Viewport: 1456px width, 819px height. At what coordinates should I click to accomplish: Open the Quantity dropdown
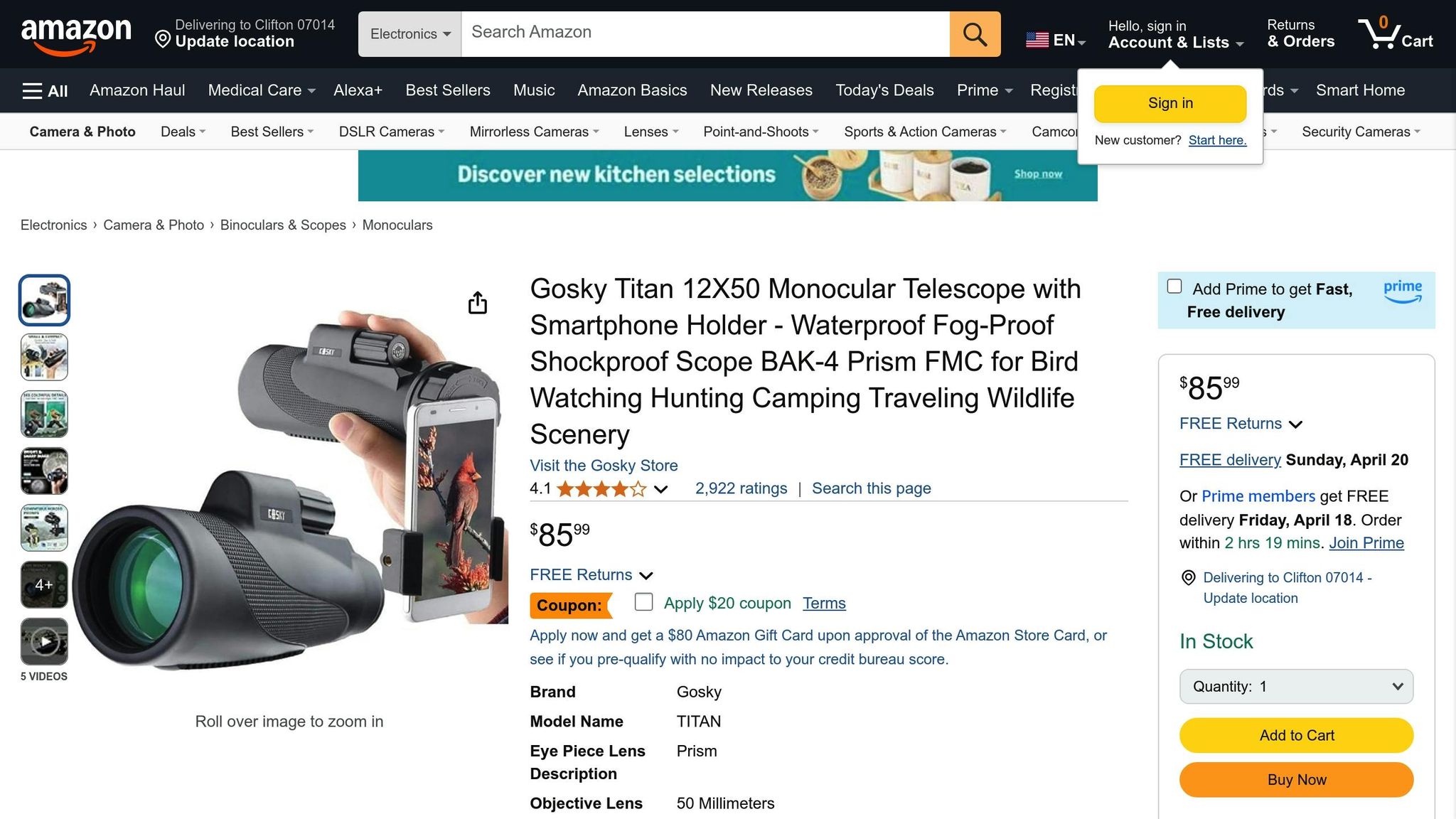1295,686
